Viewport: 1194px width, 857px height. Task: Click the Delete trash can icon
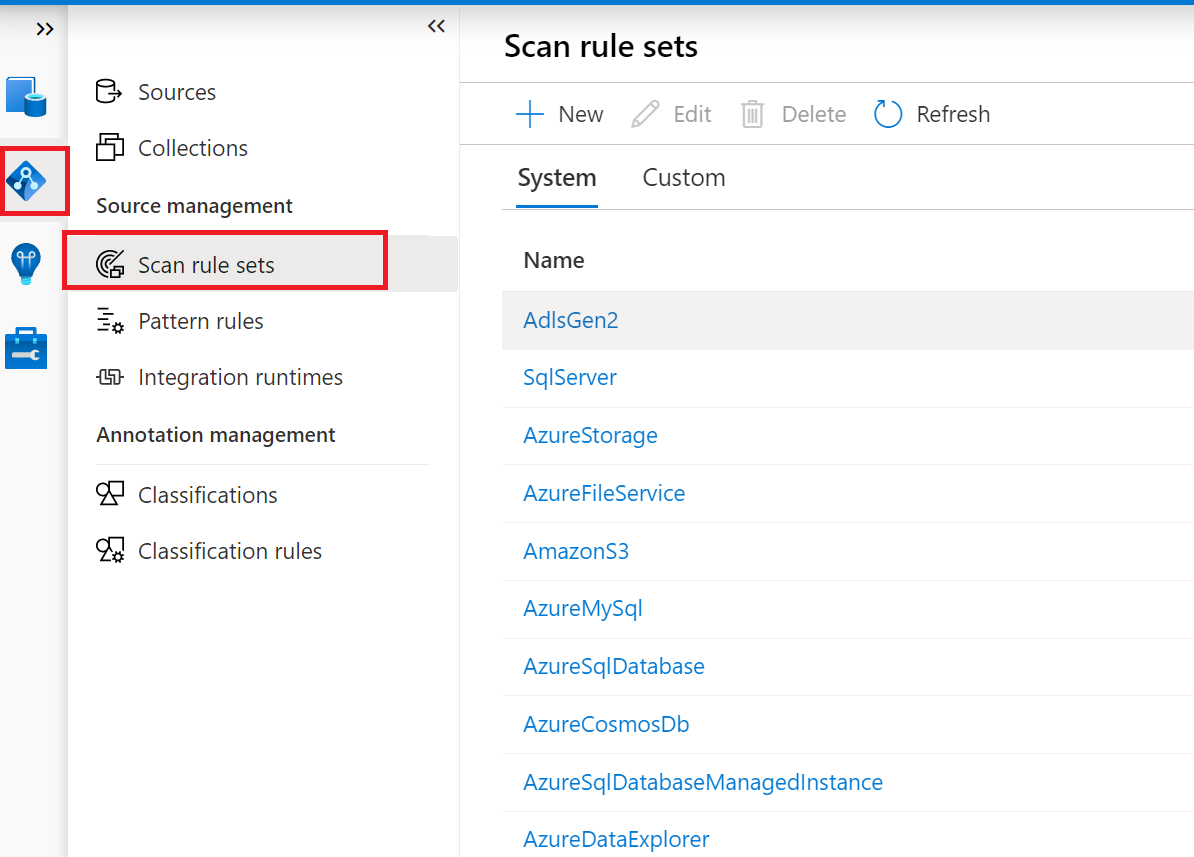pos(752,114)
